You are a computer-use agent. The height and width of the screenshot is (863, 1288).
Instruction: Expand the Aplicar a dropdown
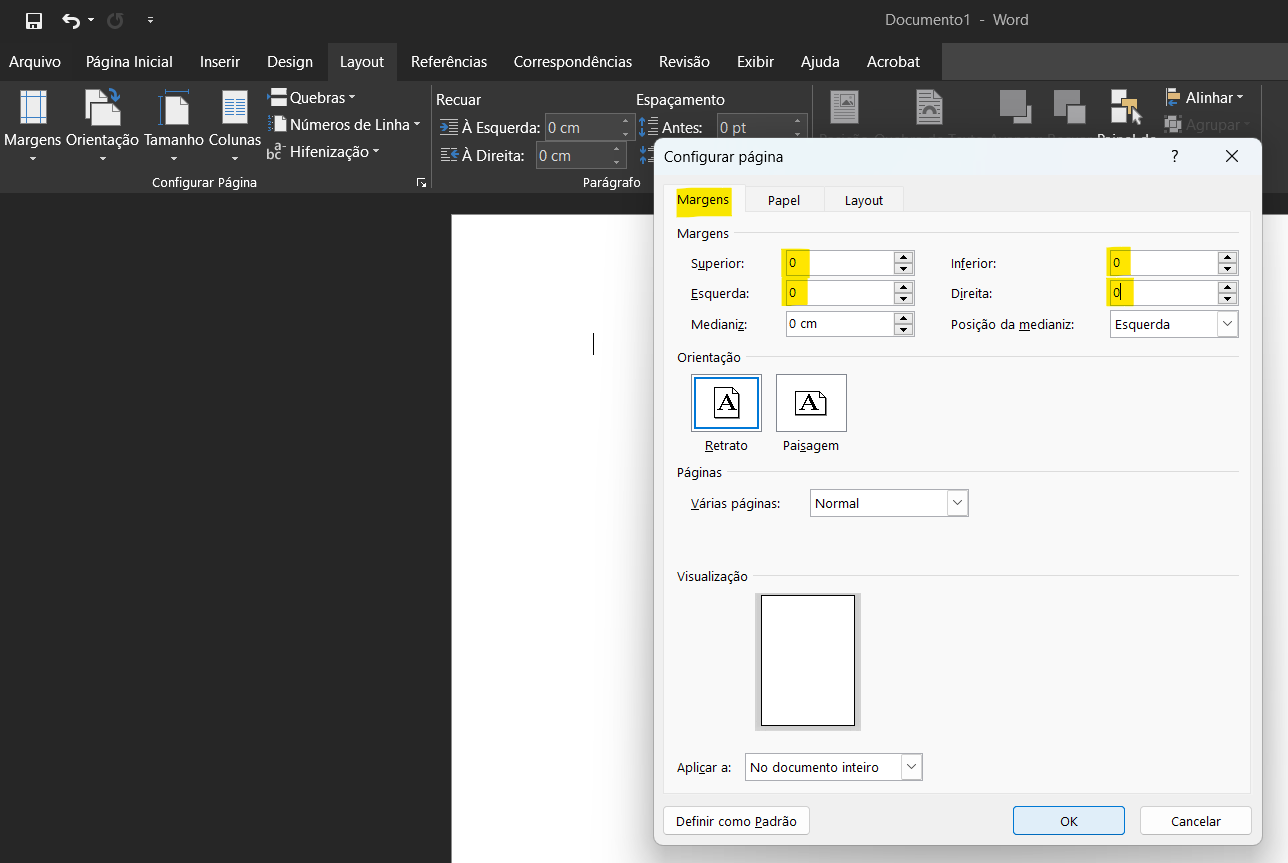(911, 767)
